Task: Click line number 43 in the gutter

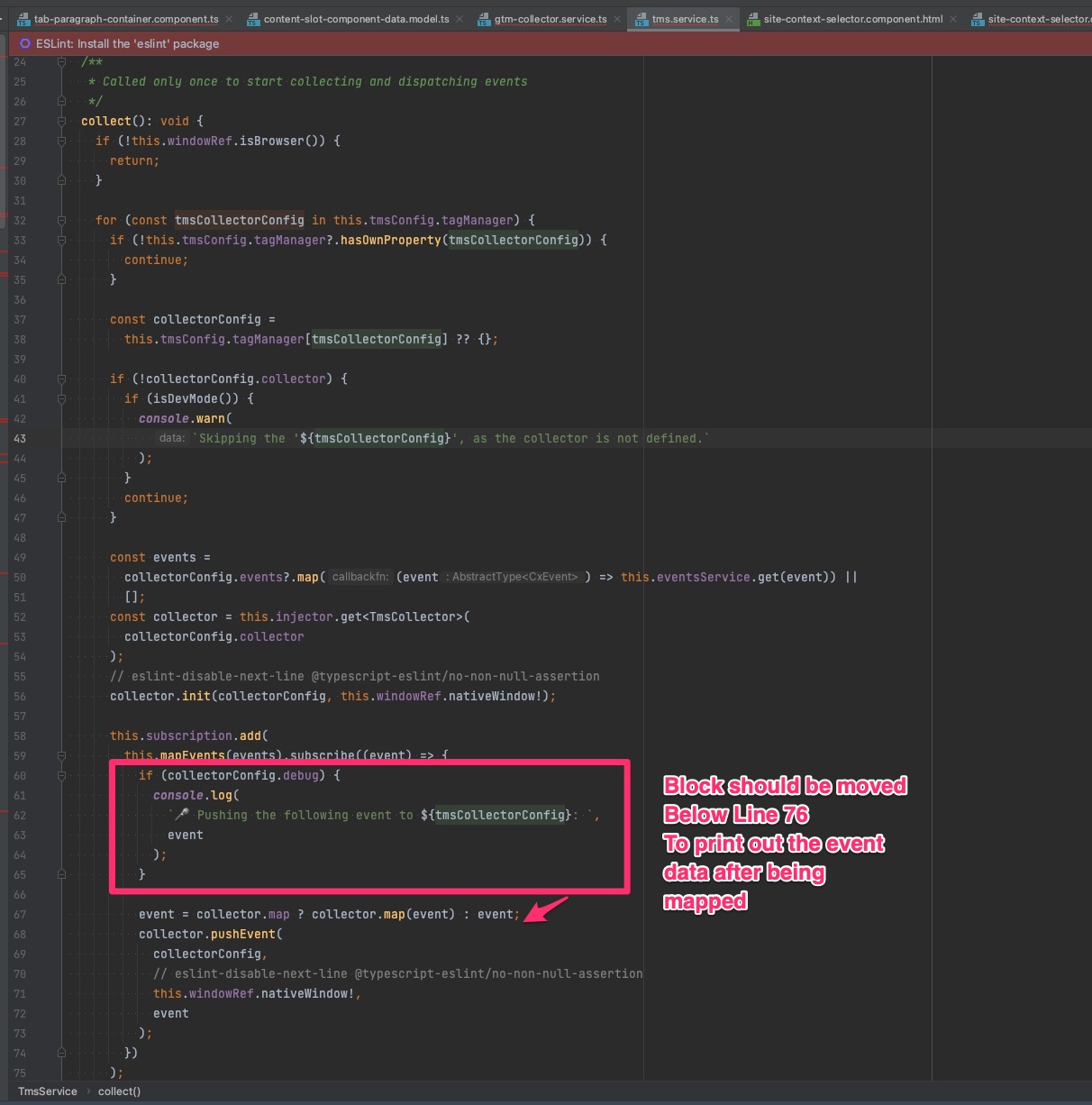Action: pos(20,439)
